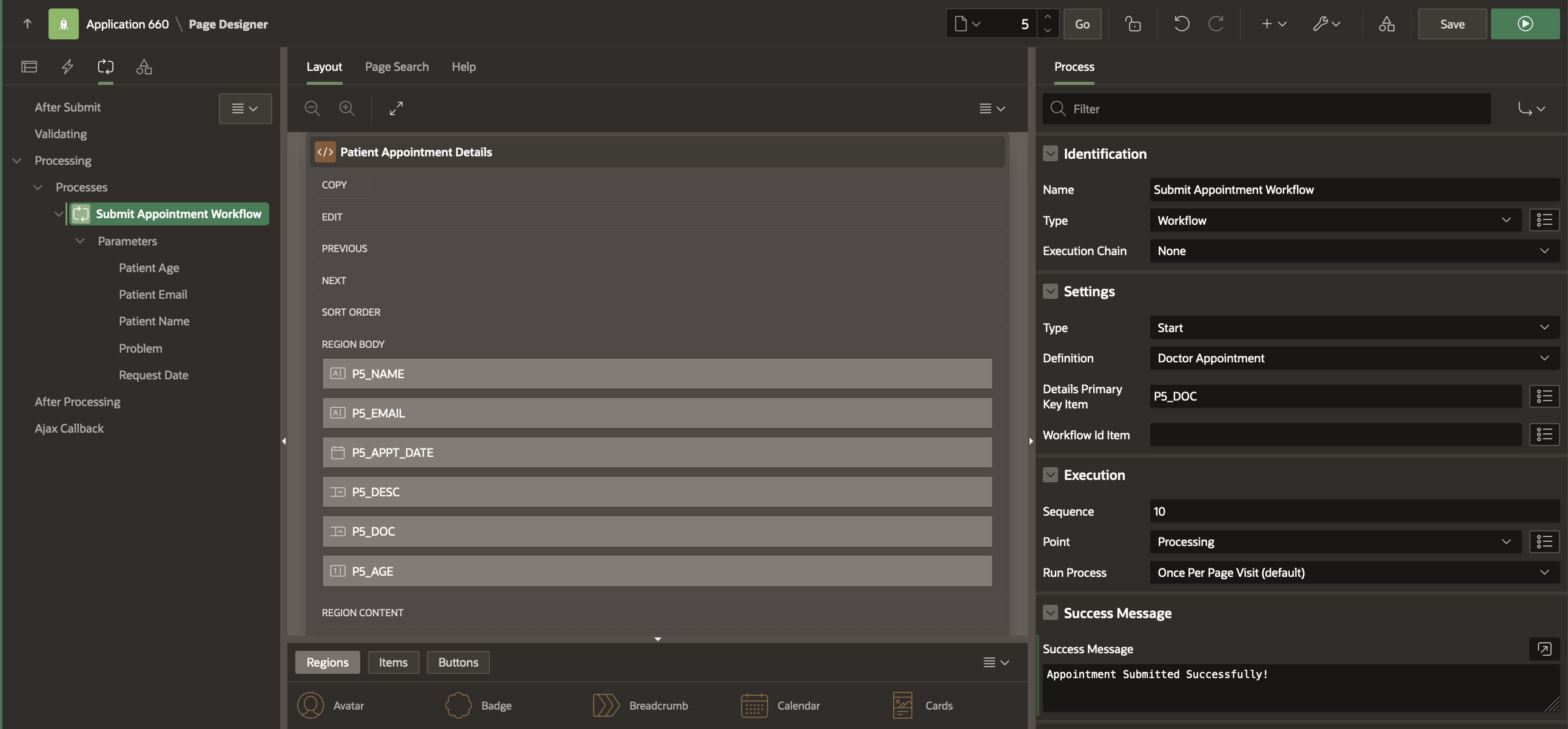The width and height of the screenshot is (1568, 729).
Task: Zoom in the layout view
Action: point(347,108)
